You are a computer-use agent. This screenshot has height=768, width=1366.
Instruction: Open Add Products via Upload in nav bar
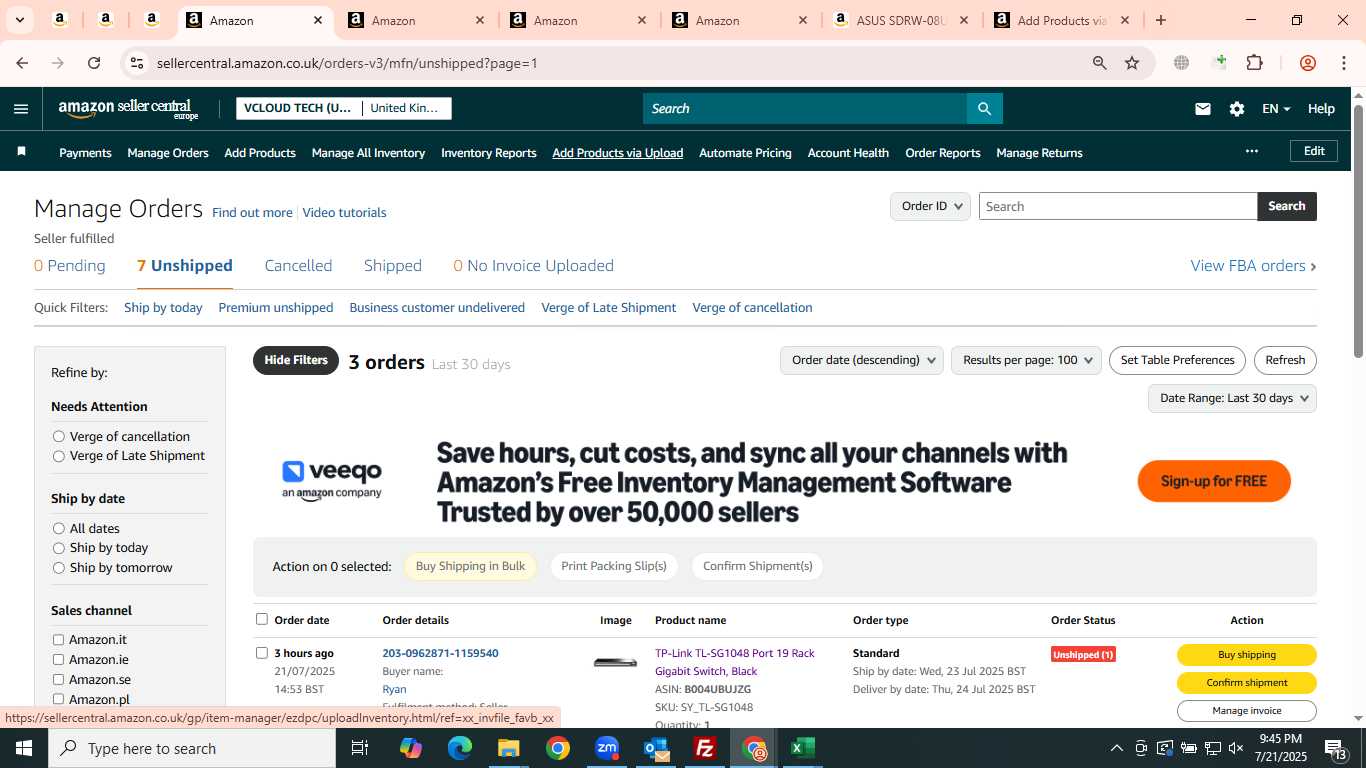(x=618, y=153)
